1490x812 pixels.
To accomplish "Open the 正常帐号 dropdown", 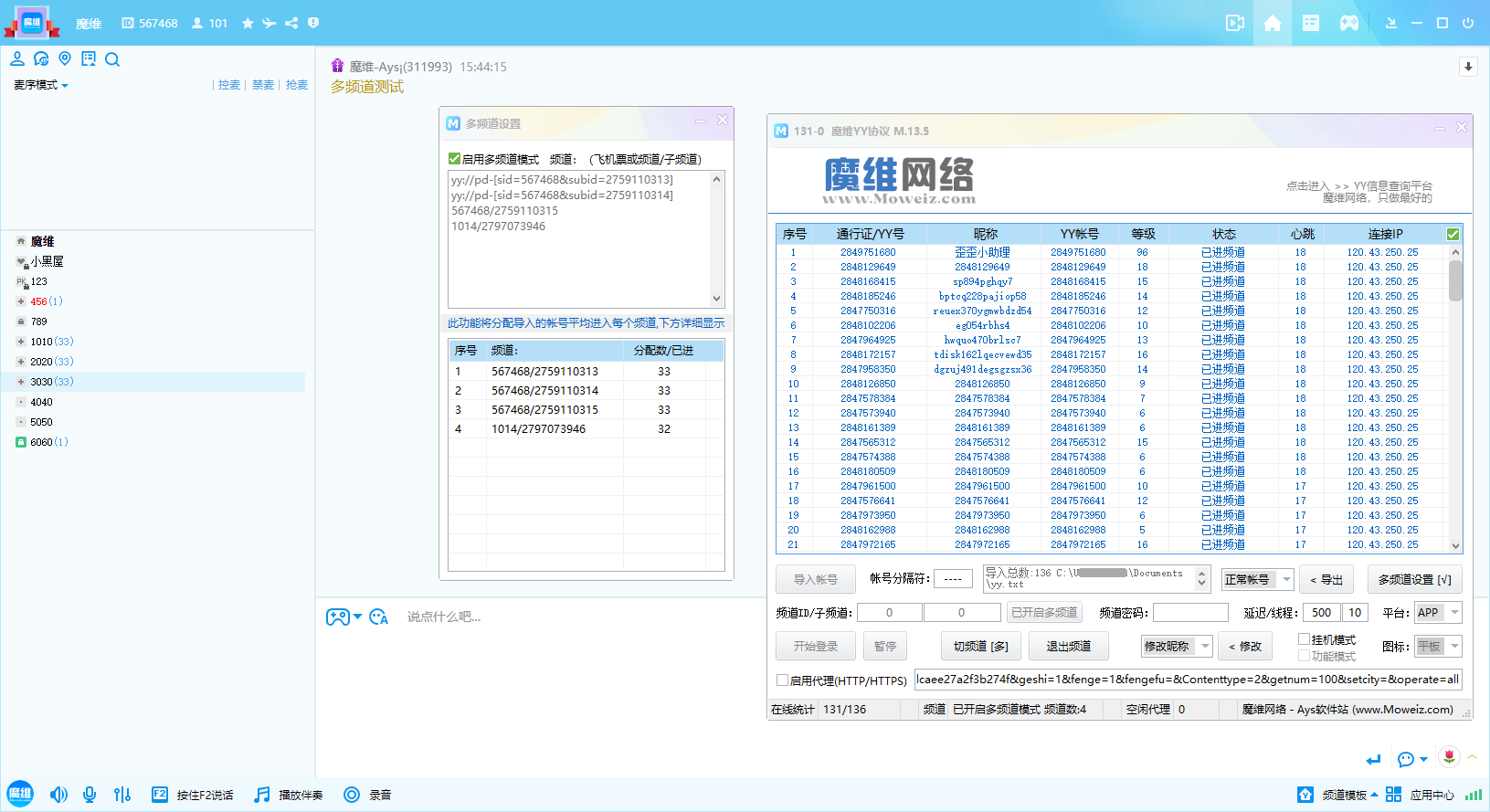I will coord(1258,579).
